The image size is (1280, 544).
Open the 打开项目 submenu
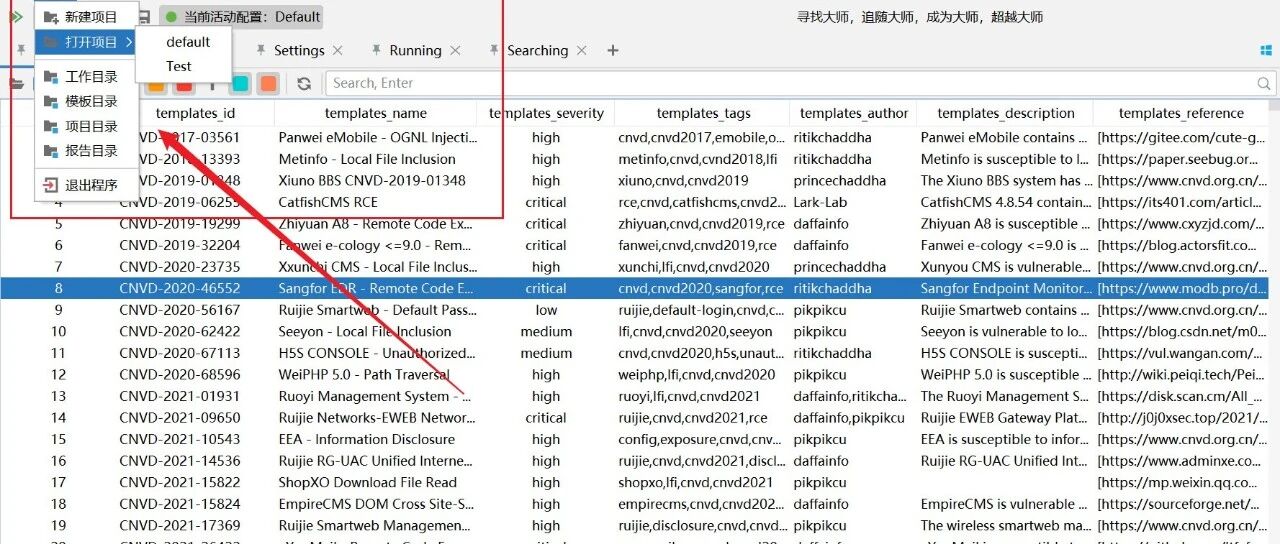click(x=86, y=42)
